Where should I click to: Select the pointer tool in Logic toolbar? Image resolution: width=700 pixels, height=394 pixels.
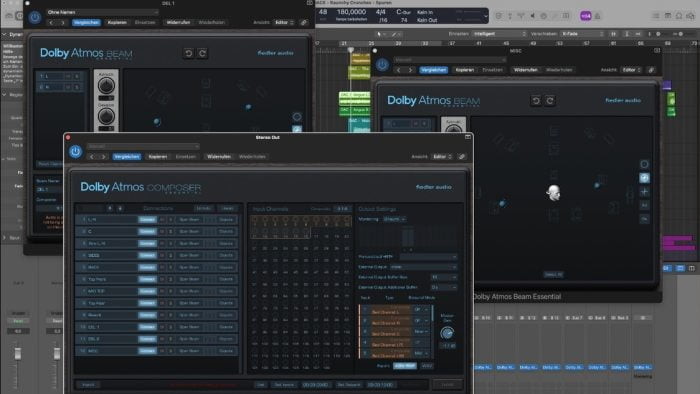tap(380, 34)
